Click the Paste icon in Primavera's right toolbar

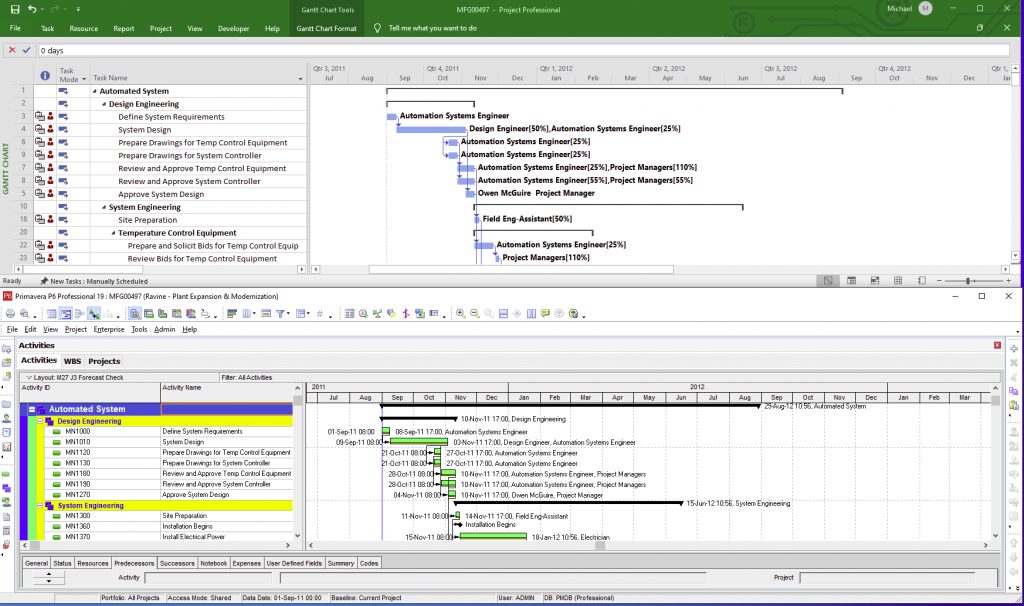(x=1014, y=405)
